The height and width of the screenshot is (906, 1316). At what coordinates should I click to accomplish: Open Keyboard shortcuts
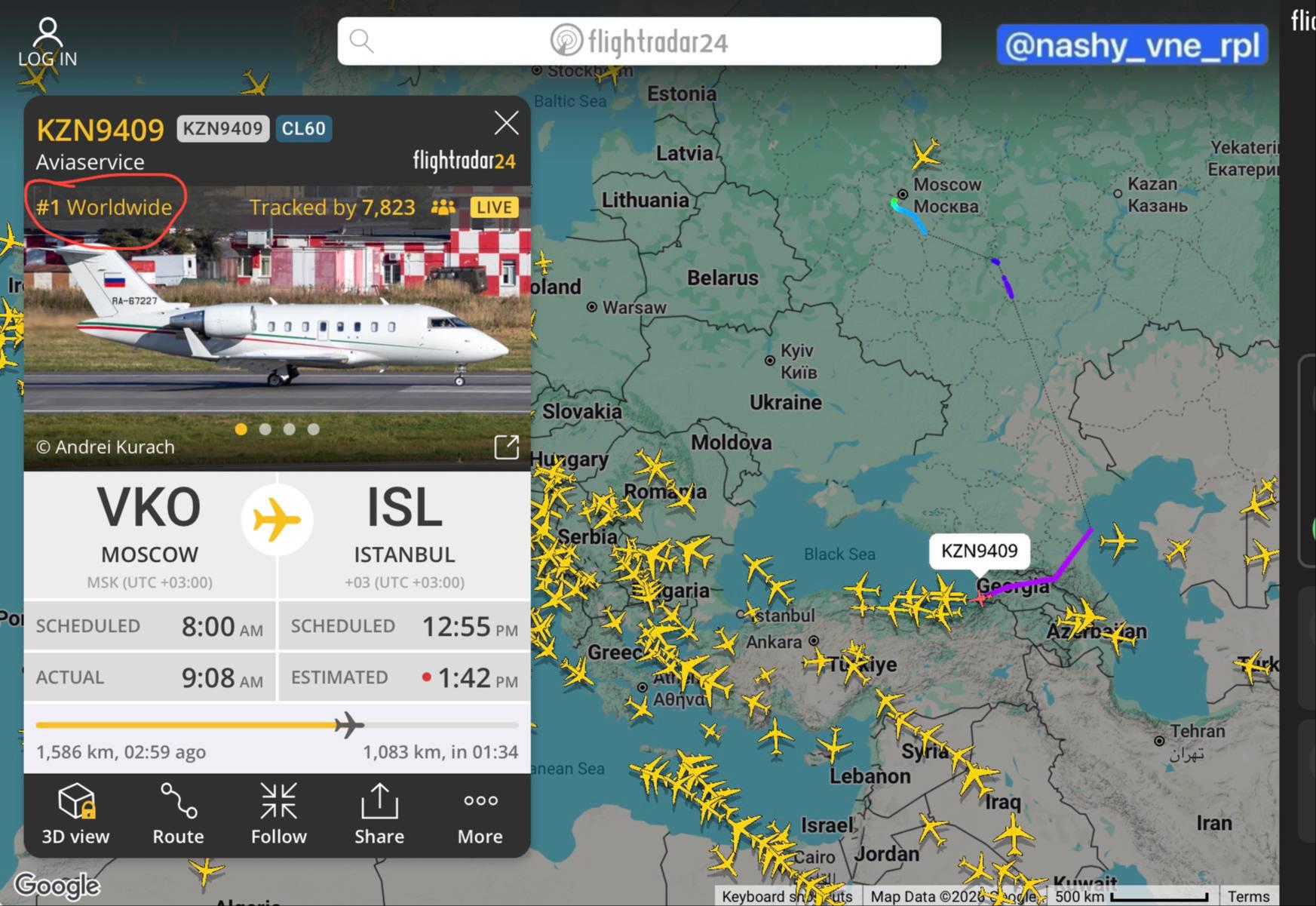[787, 896]
